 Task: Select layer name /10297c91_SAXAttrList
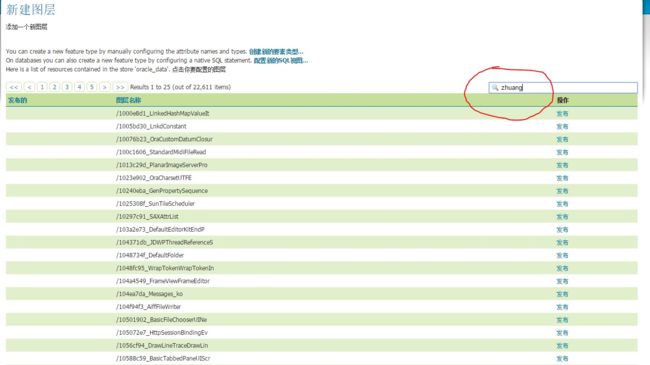point(147,217)
